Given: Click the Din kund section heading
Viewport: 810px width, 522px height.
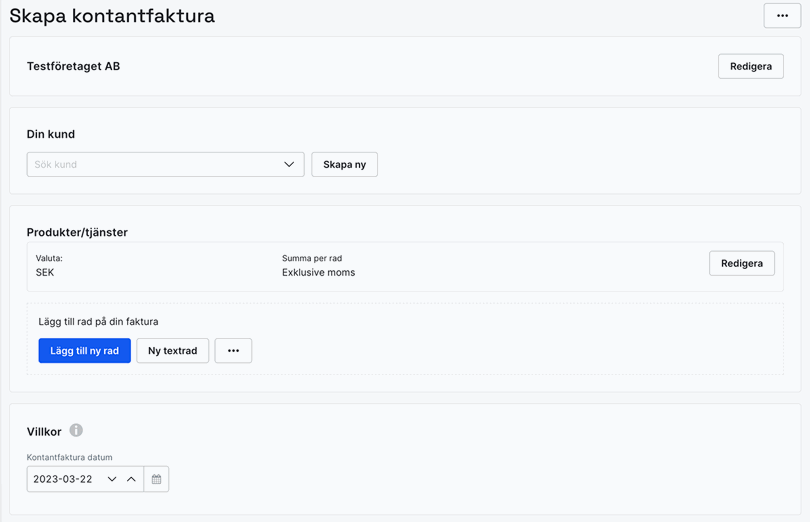Looking at the screenshot, I should tap(51, 134).
